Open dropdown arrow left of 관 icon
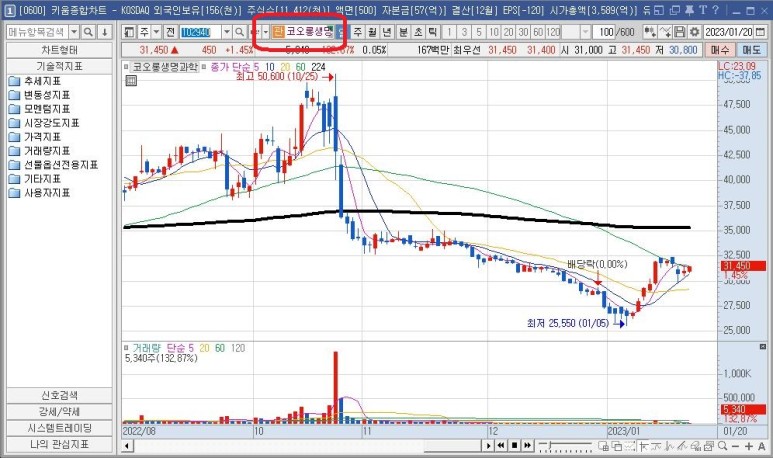The image size is (773, 458). tap(266, 32)
